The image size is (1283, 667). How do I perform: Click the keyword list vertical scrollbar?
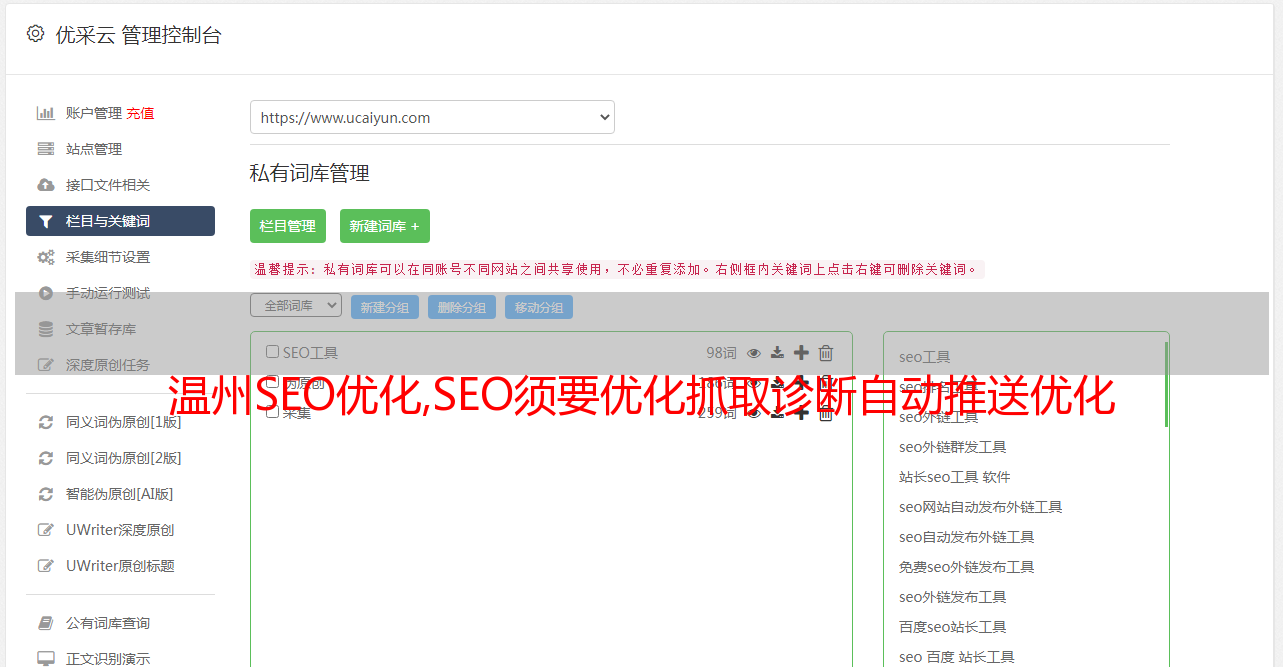point(1166,384)
